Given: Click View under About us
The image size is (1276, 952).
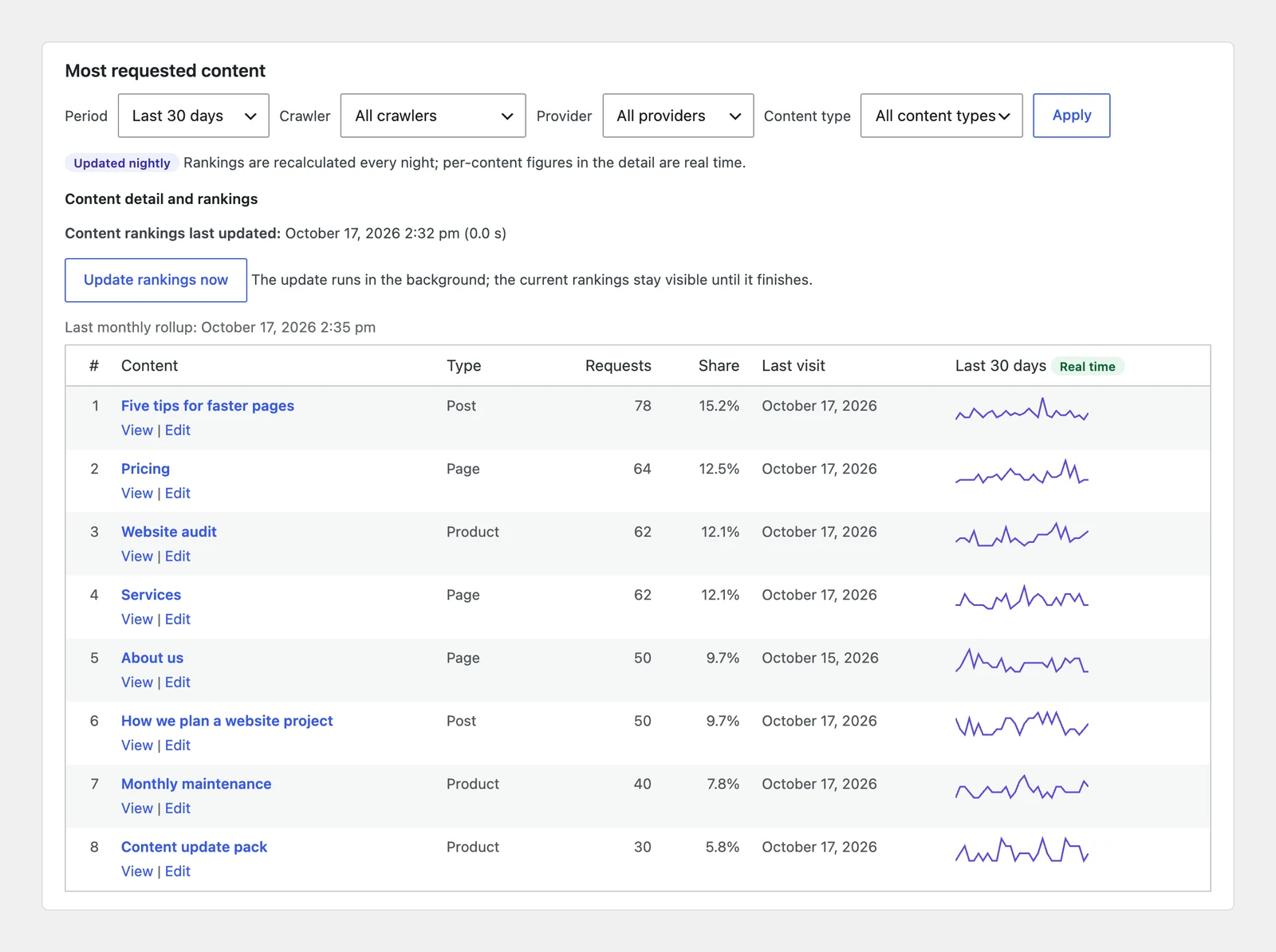Looking at the screenshot, I should pyautogui.click(x=137, y=683).
